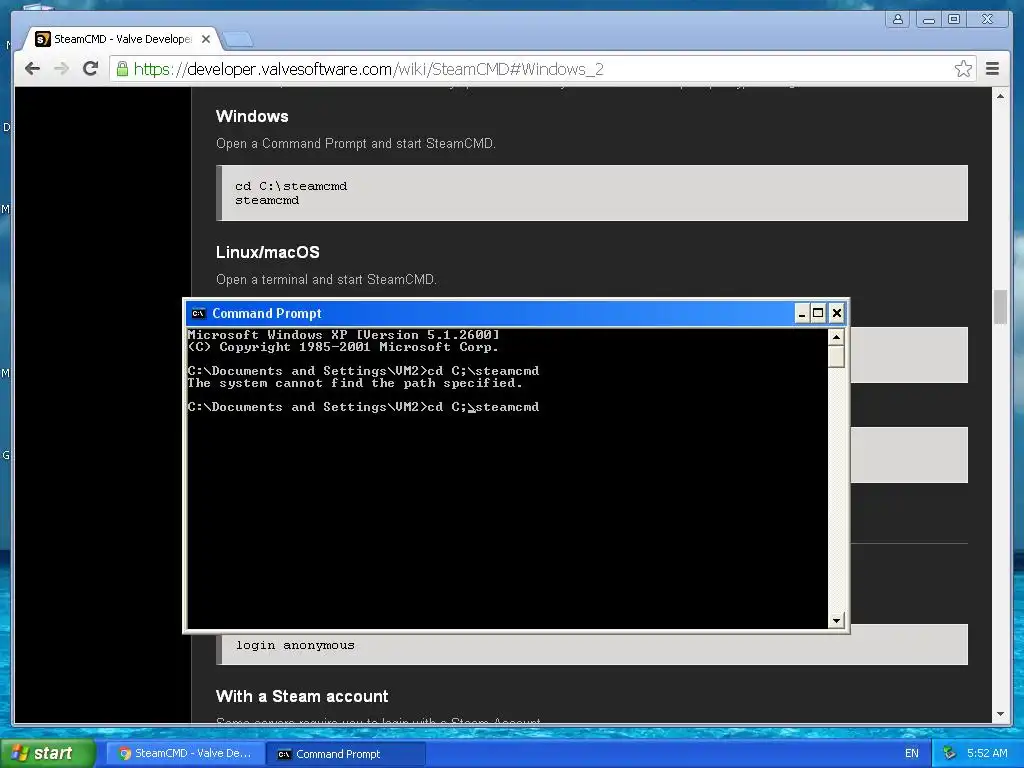
Task: Click Command Prompt's scroll up arrow
Action: [x=836, y=337]
